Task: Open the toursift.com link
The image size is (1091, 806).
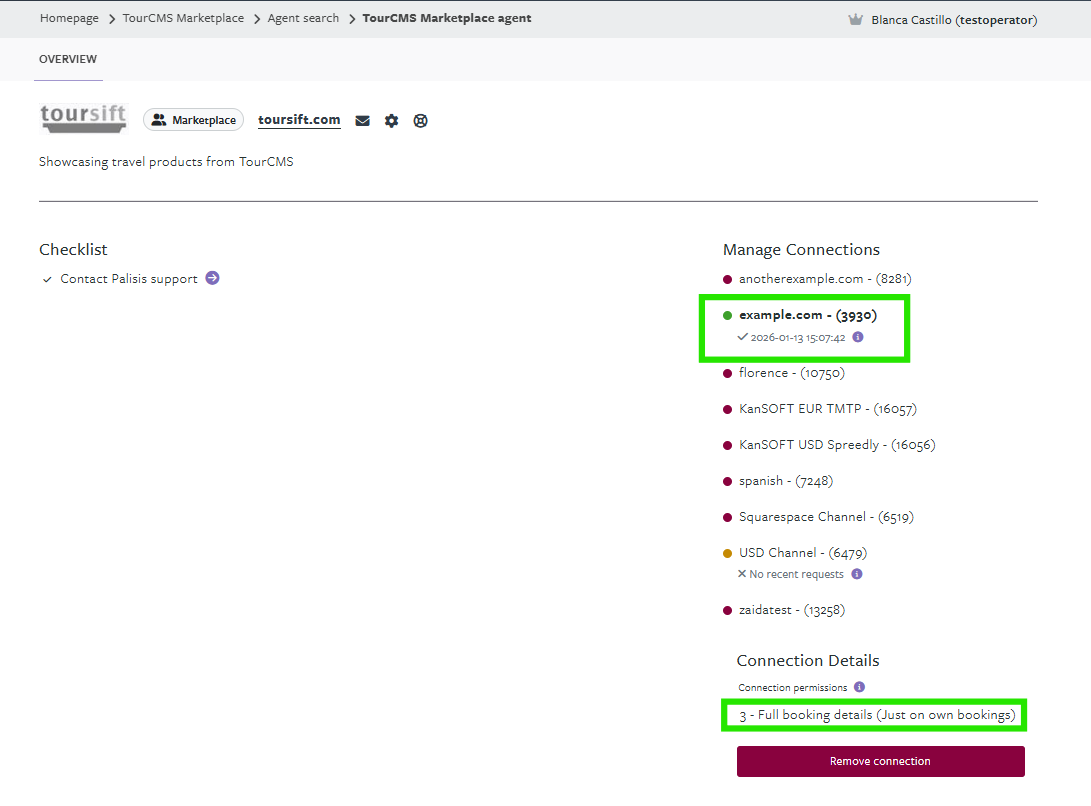Action: 299,120
